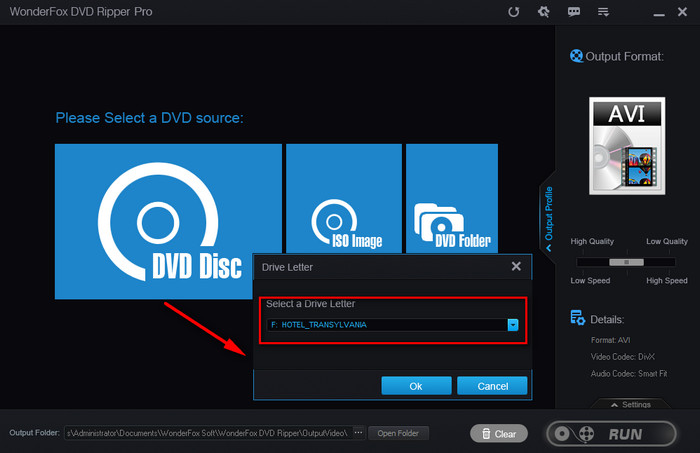Open the drive letter dropdown arrow
The image size is (700, 453).
pyautogui.click(x=513, y=325)
